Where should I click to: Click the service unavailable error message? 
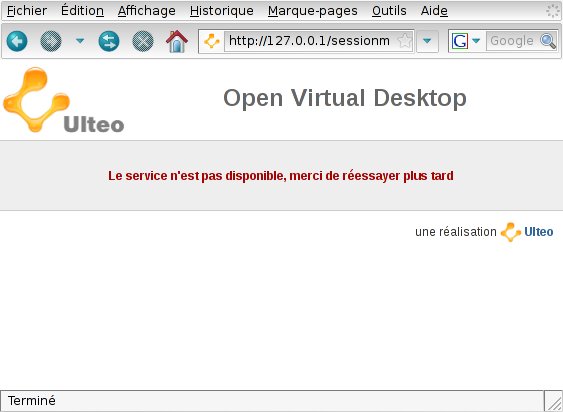281,176
